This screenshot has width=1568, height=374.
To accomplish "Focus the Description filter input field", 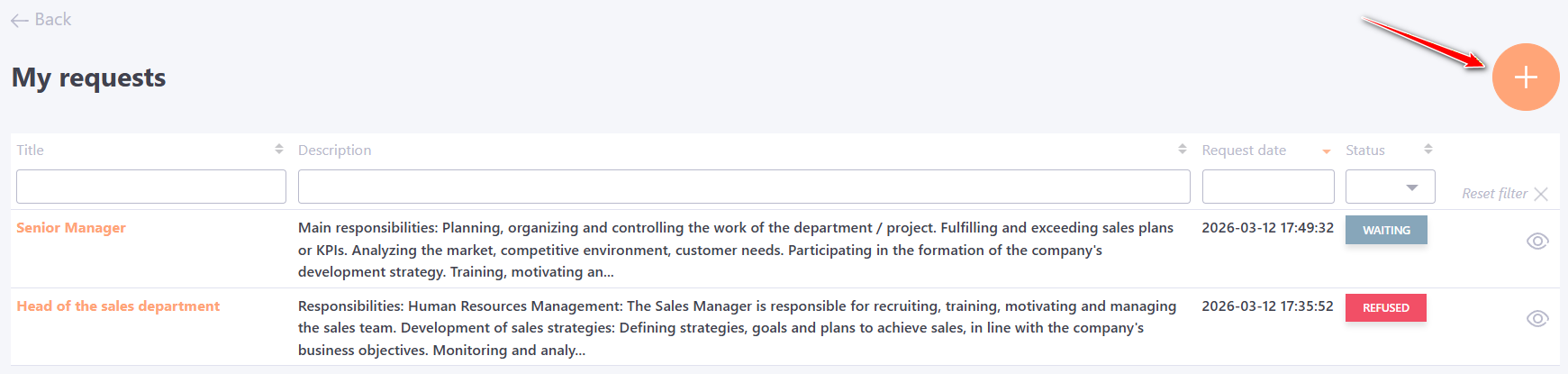I will tap(744, 187).
